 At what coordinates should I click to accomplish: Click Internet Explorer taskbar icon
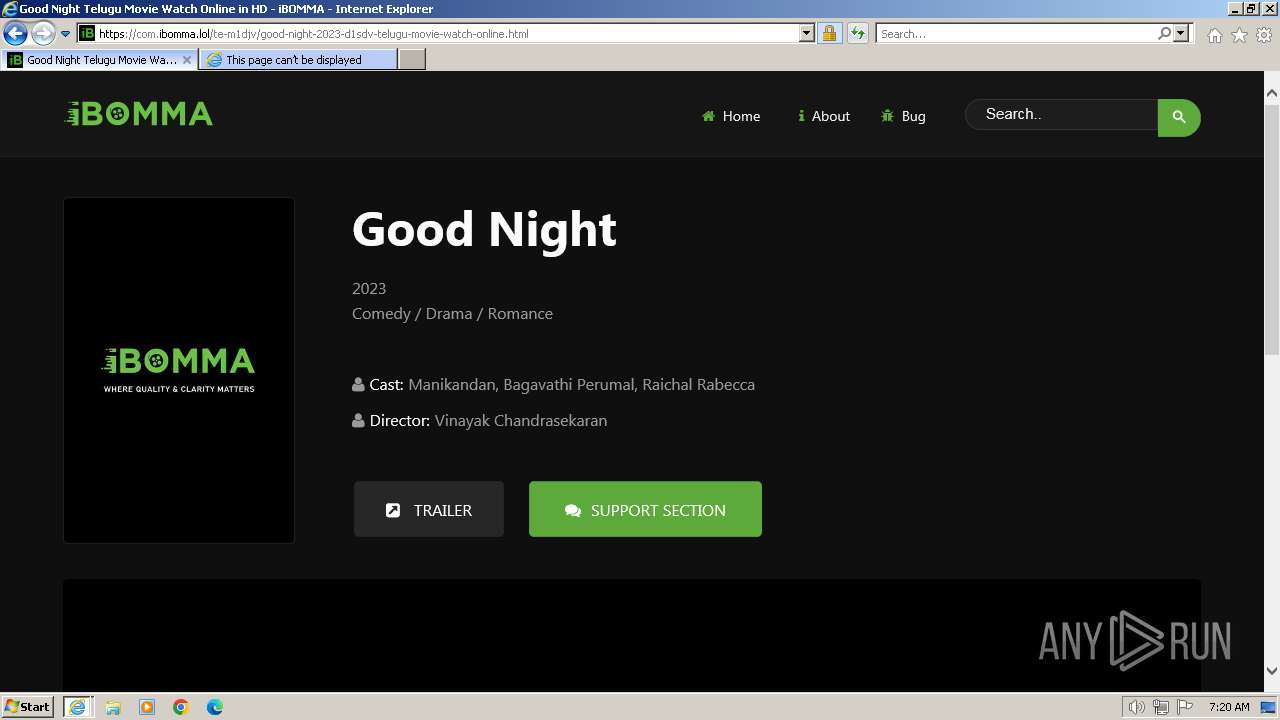click(x=77, y=706)
